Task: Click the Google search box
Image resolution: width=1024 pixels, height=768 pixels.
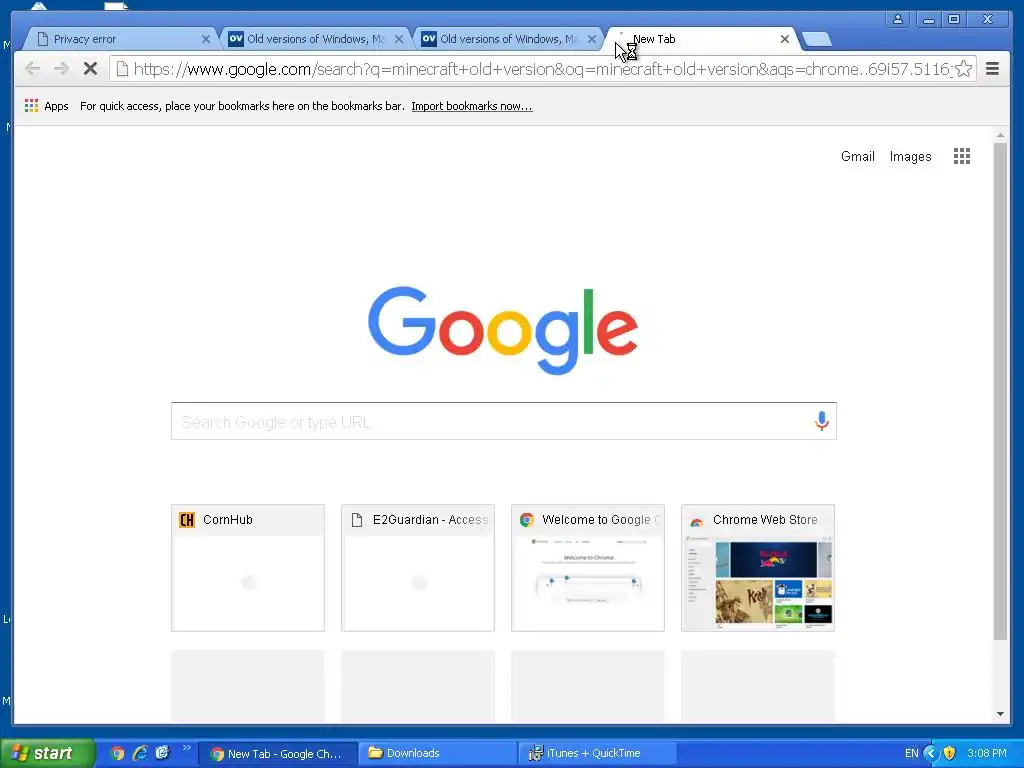Action: click(504, 421)
